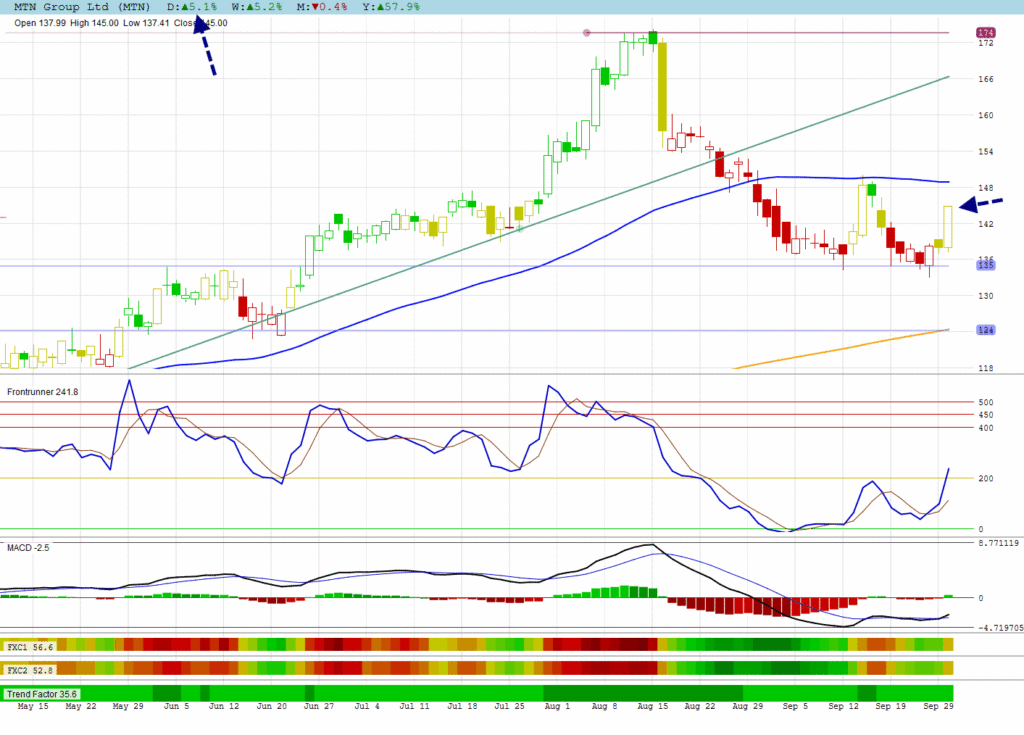
Task: Click the MTN Group Ltd chart title
Action: 69,7
